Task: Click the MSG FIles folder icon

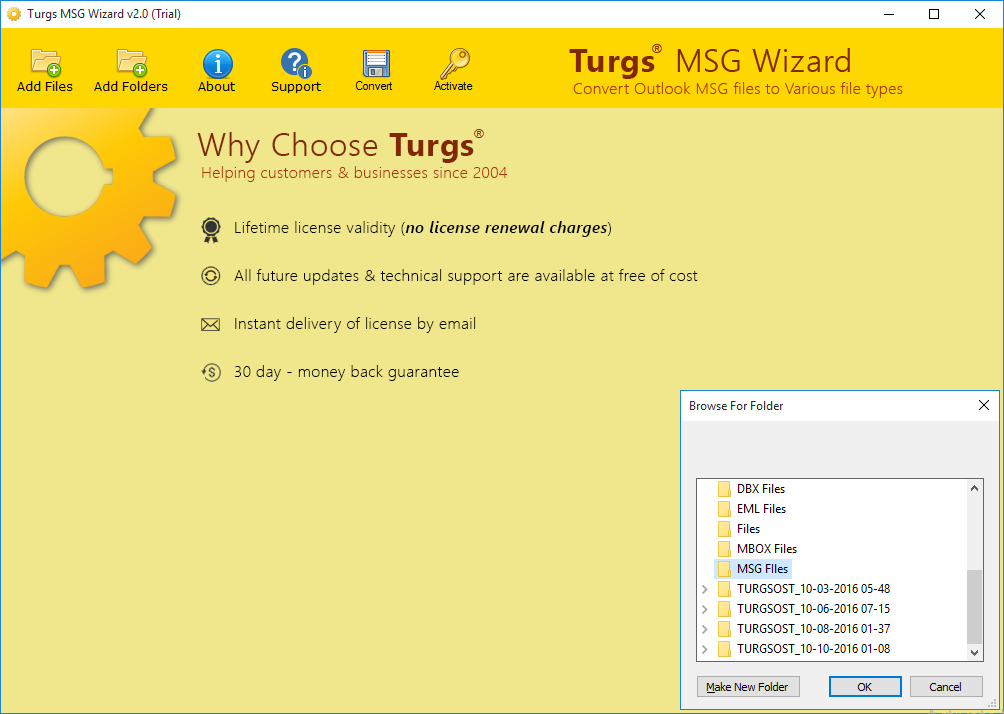Action: coord(724,569)
